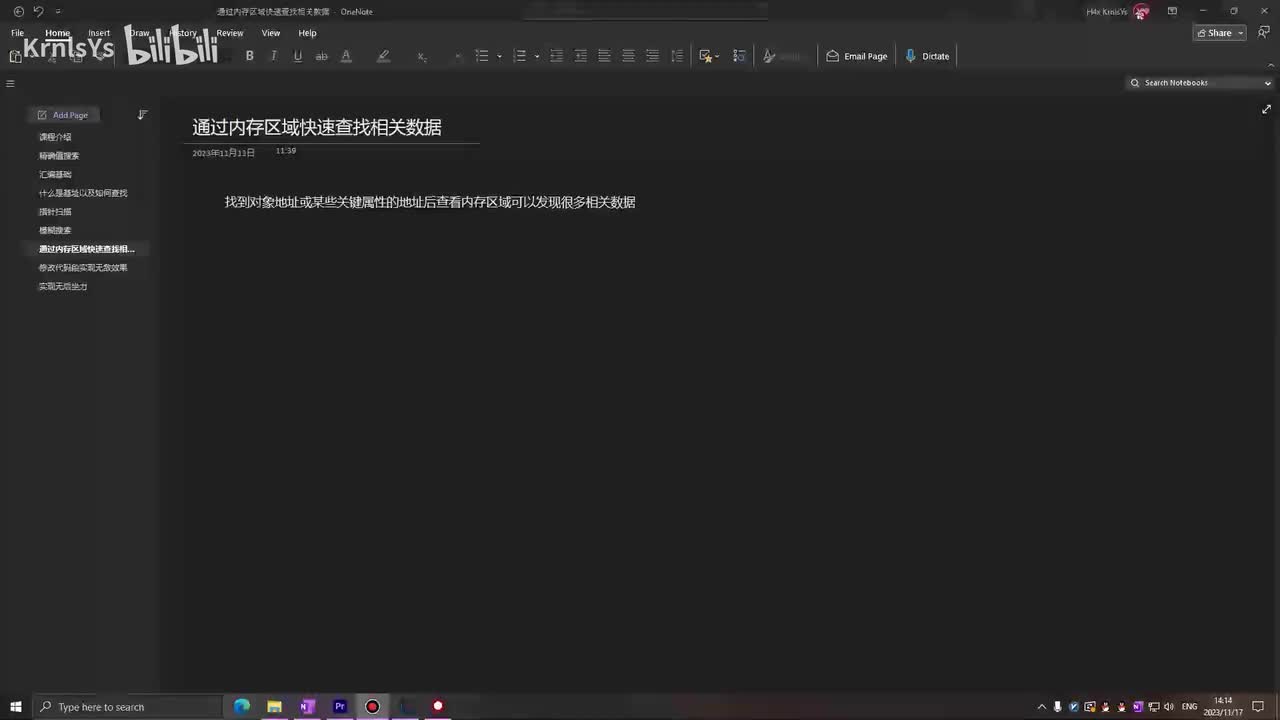Decrease indent of paragraph
This screenshot has height=720, width=1280.
pos(557,56)
